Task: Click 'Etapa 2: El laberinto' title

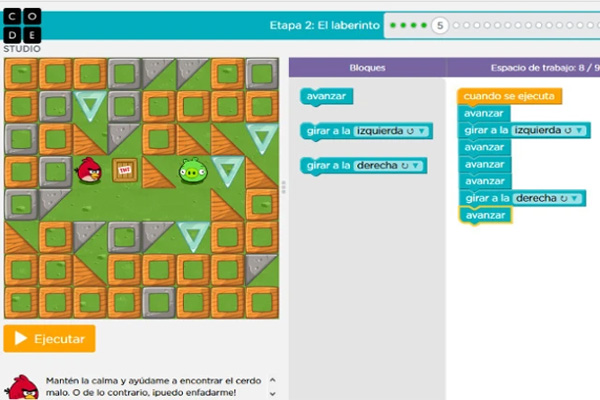Action: click(324, 25)
